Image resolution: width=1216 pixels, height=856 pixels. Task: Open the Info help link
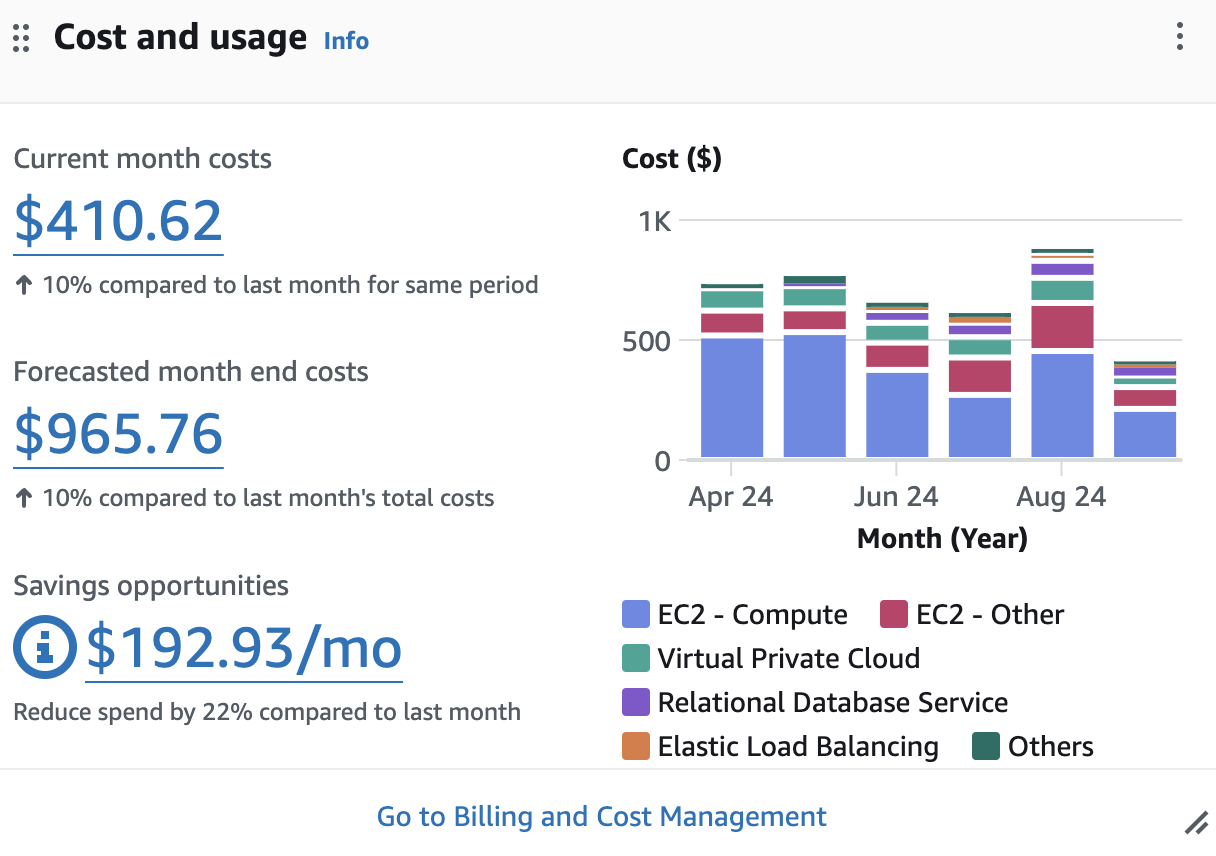click(345, 41)
